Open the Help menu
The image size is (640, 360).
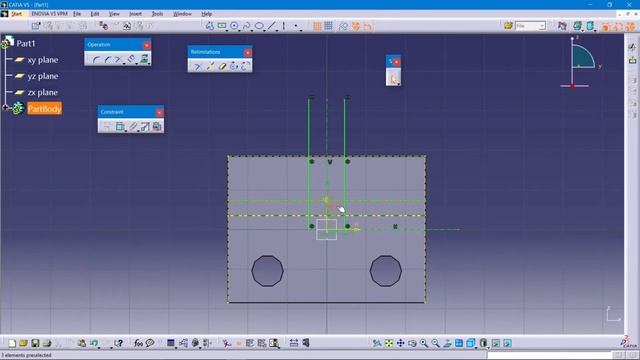click(x=207, y=14)
